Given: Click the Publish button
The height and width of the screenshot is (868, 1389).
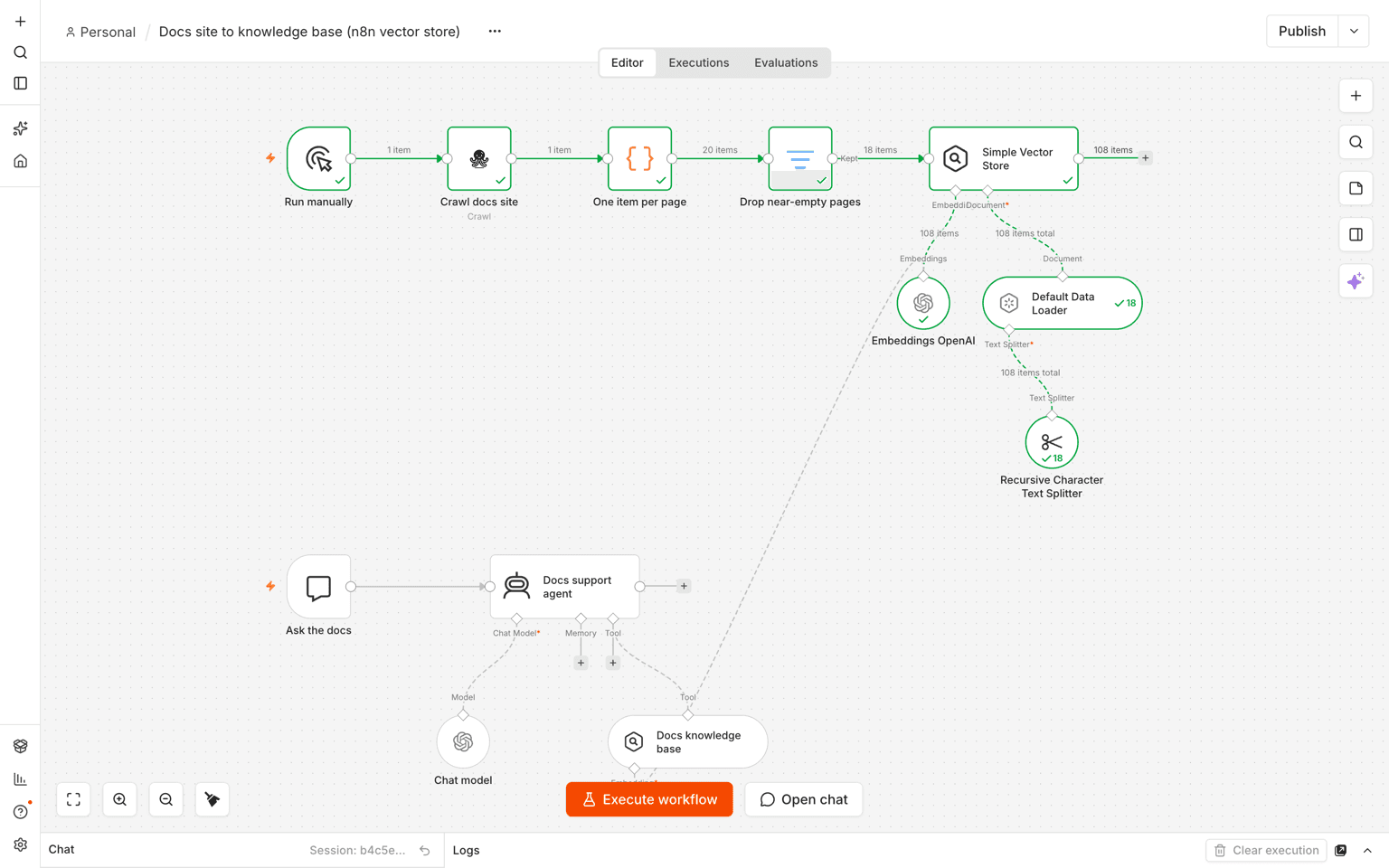Looking at the screenshot, I should coord(1302,31).
